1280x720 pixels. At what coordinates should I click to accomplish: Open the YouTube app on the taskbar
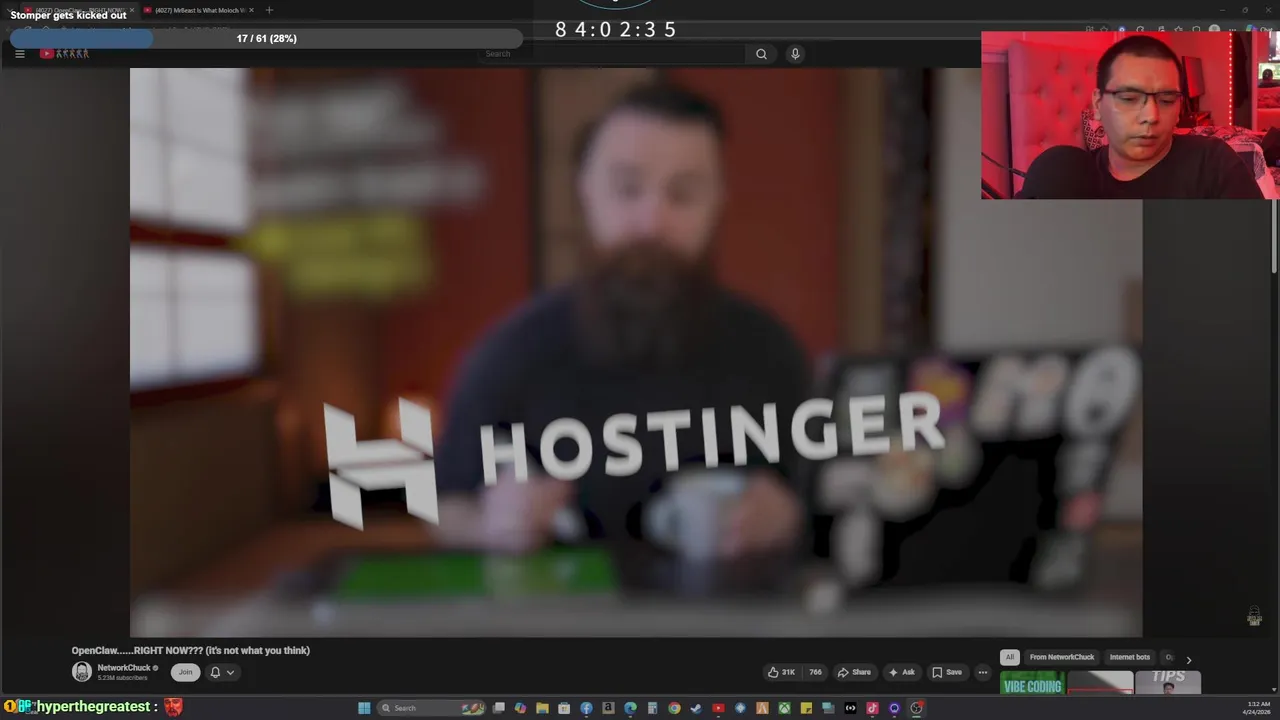718,708
